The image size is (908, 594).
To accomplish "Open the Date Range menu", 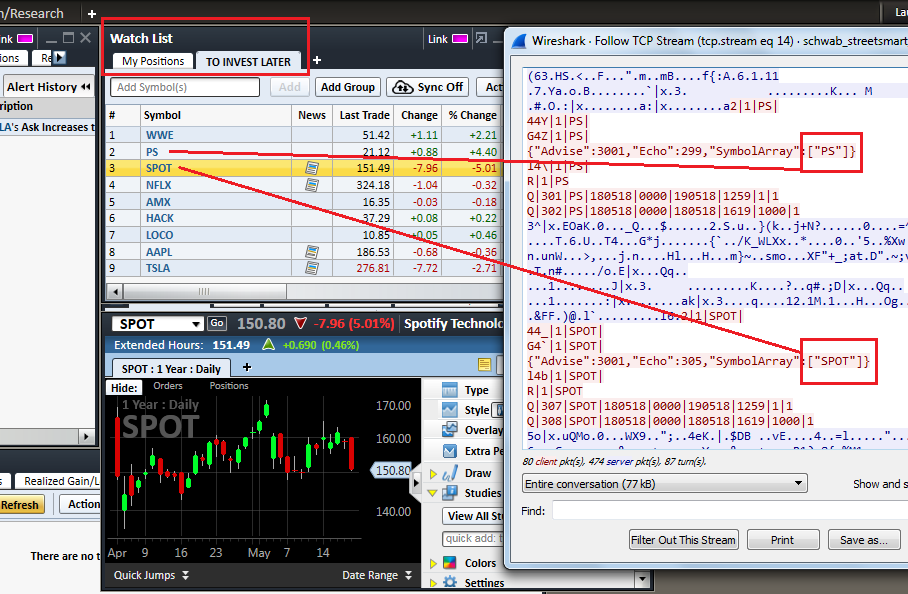I will 377,575.
